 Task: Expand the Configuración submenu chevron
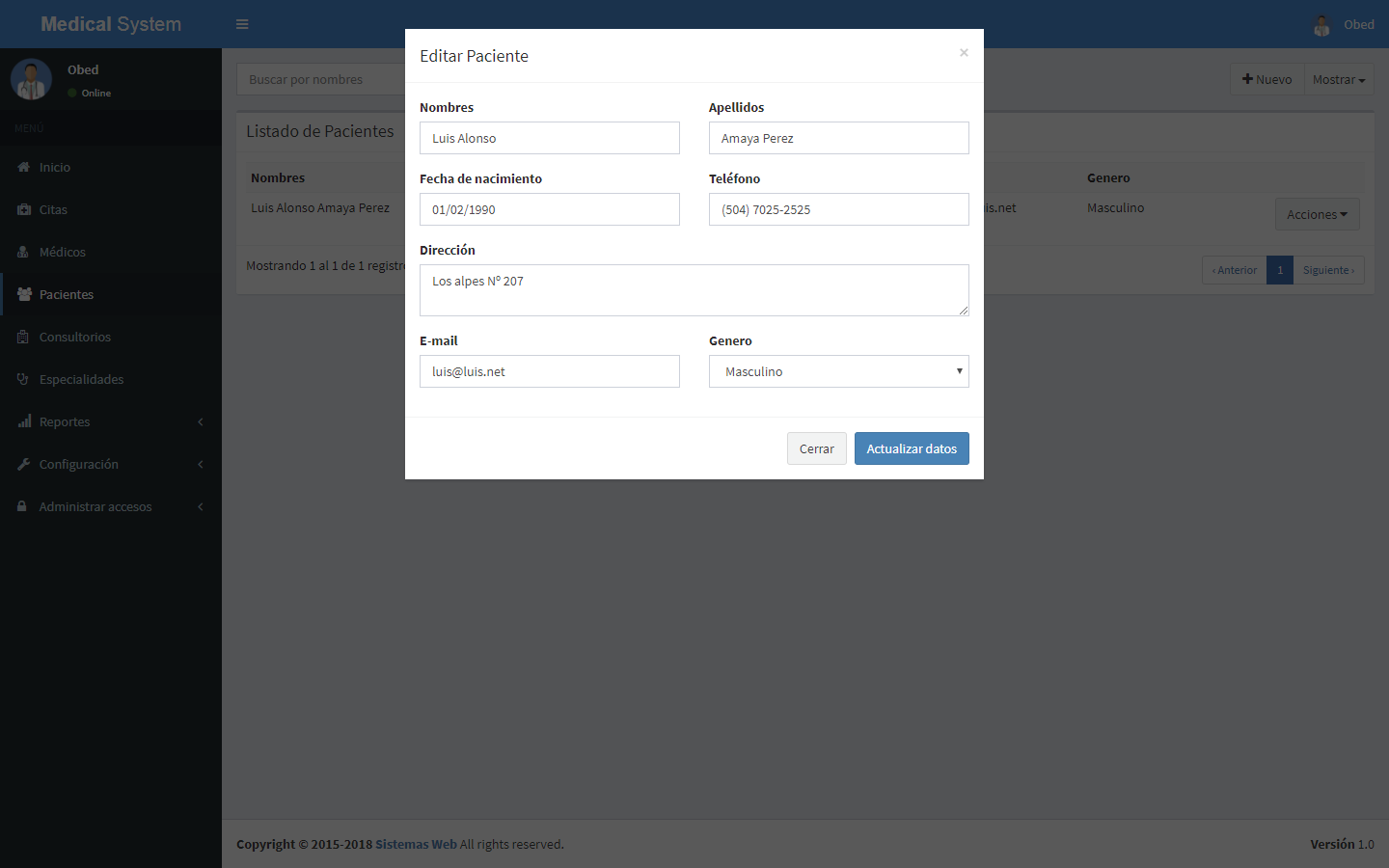(x=201, y=464)
